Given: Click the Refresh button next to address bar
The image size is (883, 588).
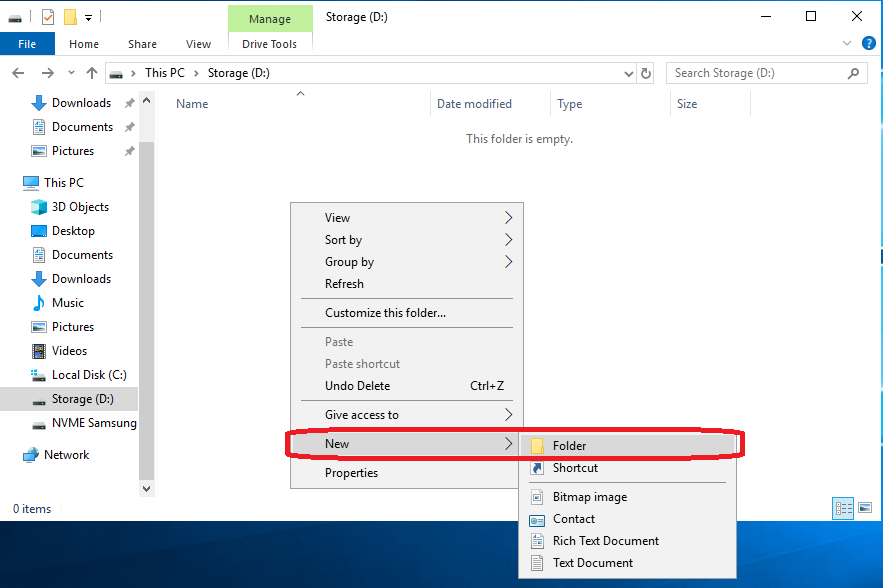Looking at the screenshot, I should [646, 73].
